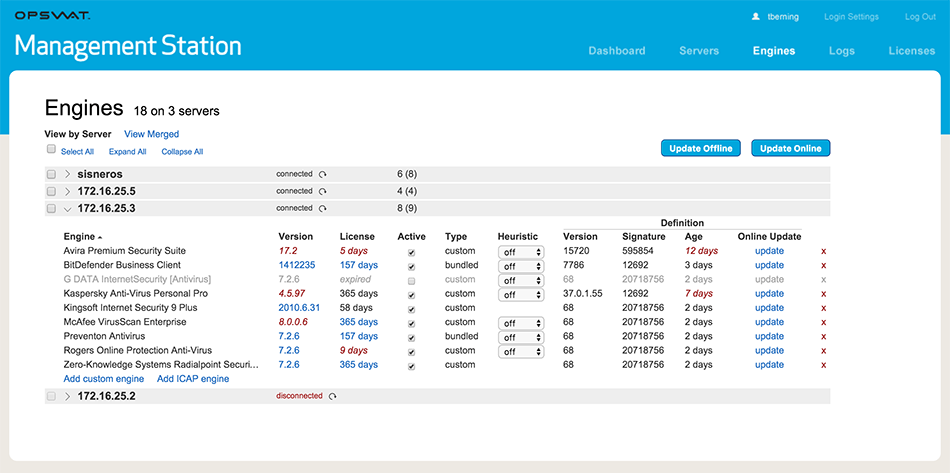Click the tbeming username
This screenshot has height=473, width=950.
782,17
